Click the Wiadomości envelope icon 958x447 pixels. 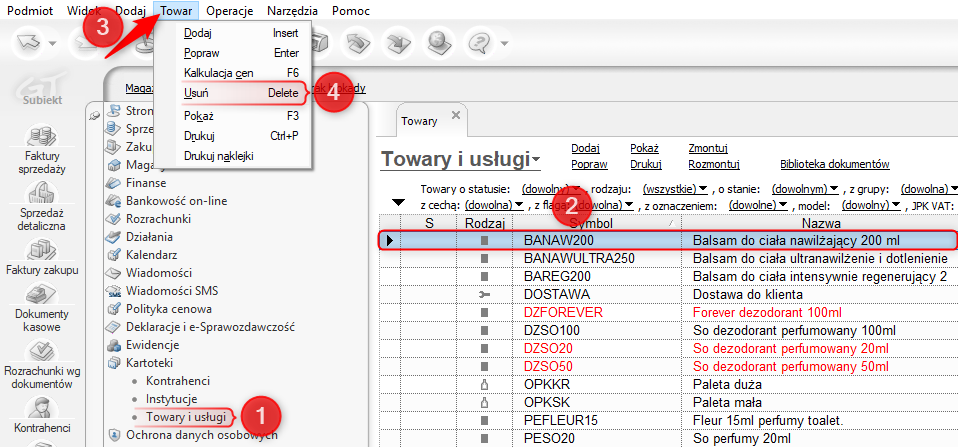click(114, 273)
